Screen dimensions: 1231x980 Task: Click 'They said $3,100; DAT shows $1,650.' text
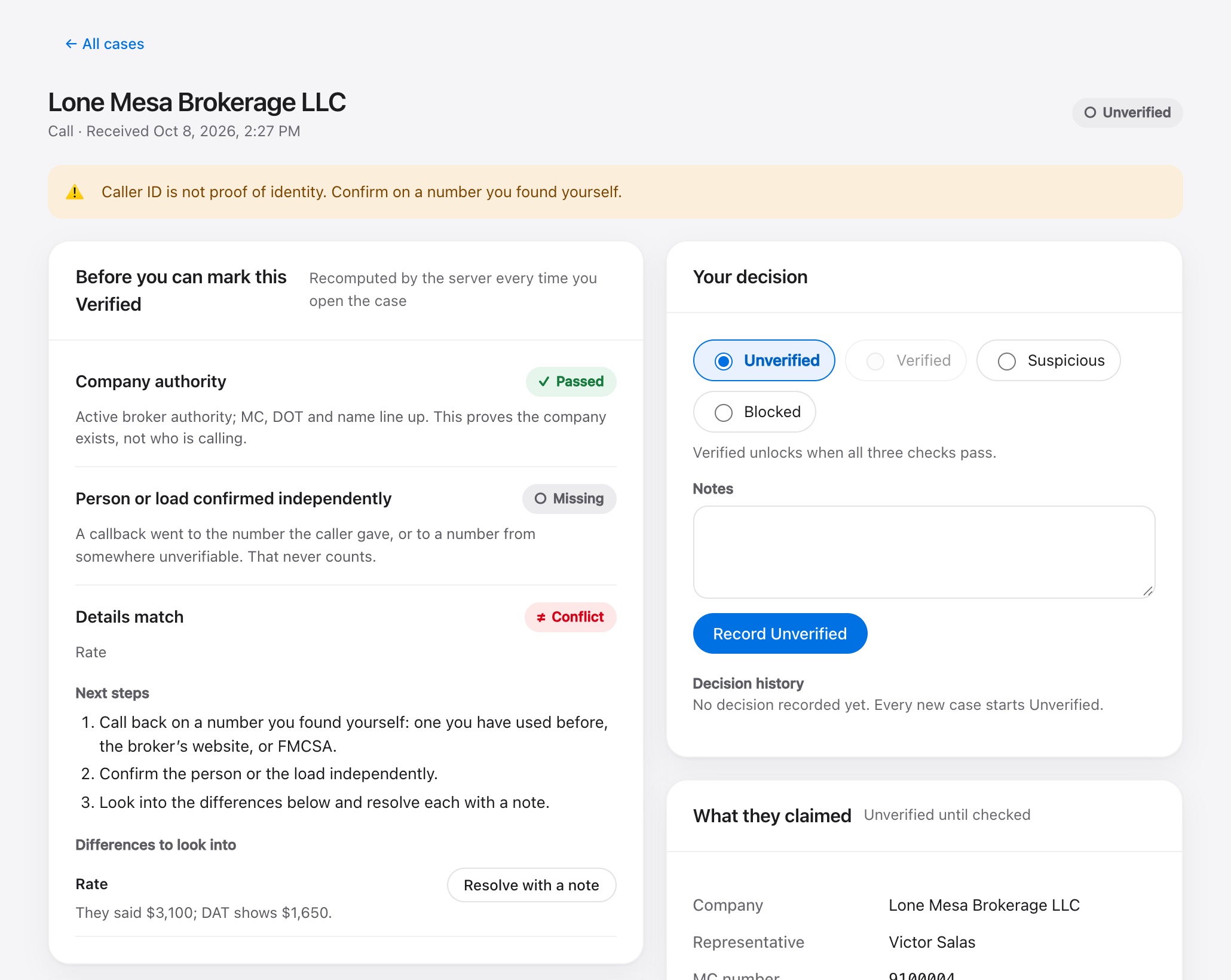coord(203,912)
